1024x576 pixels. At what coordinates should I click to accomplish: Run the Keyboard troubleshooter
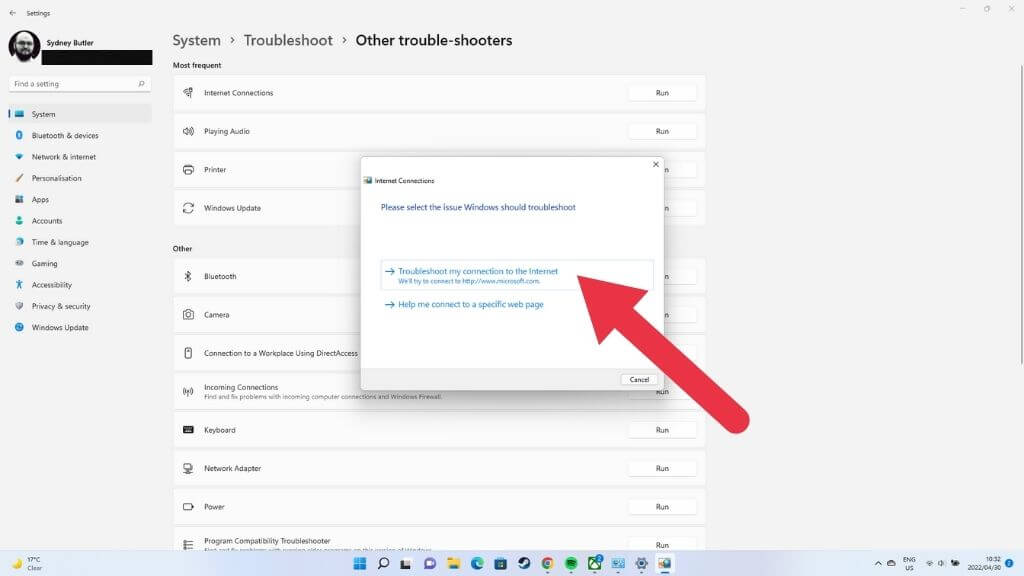click(662, 430)
